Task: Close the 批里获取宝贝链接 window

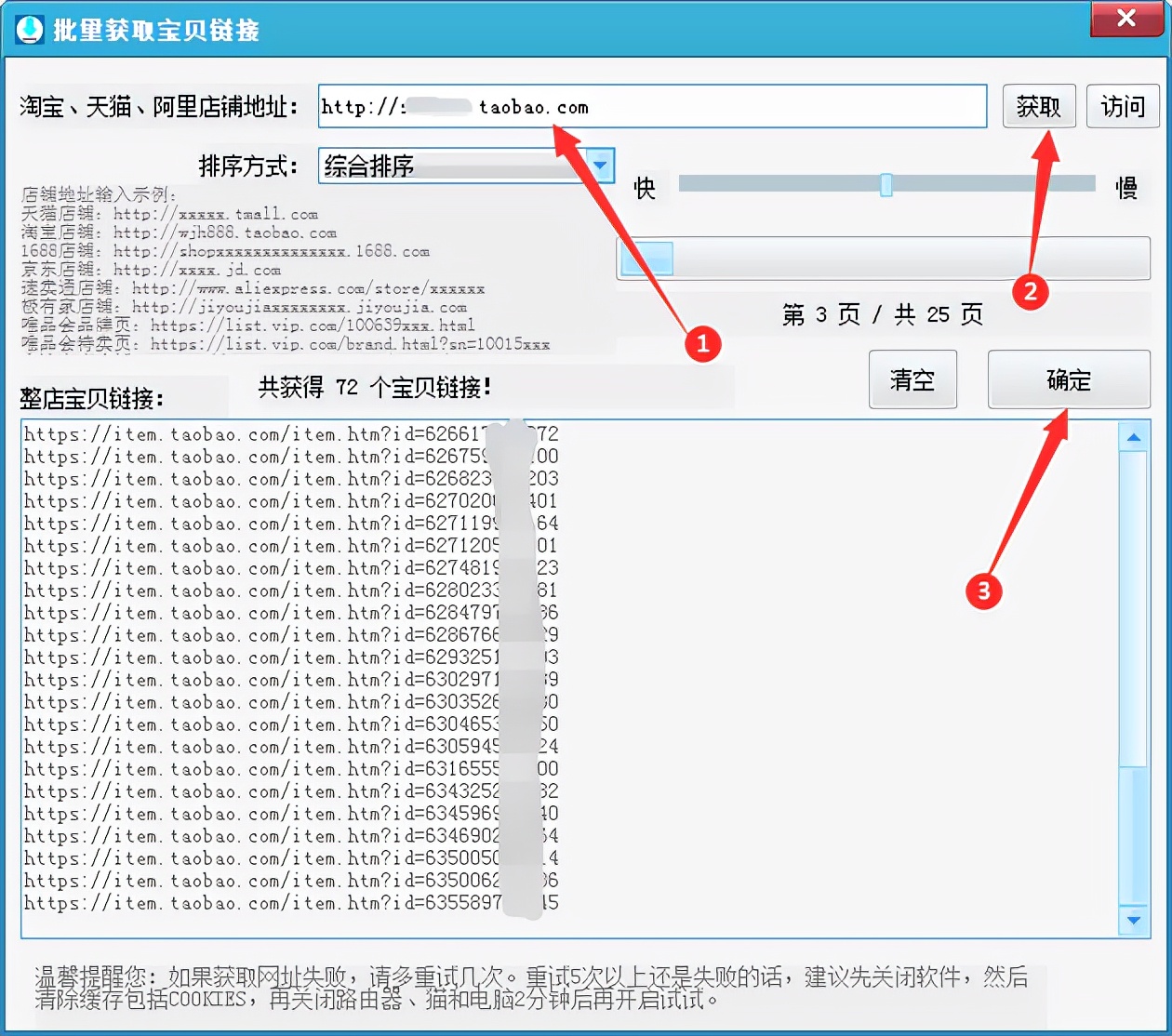Action: [x=1125, y=19]
